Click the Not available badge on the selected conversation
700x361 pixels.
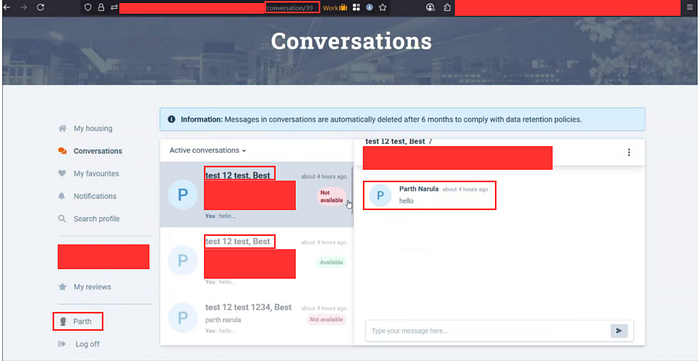[x=332, y=197]
